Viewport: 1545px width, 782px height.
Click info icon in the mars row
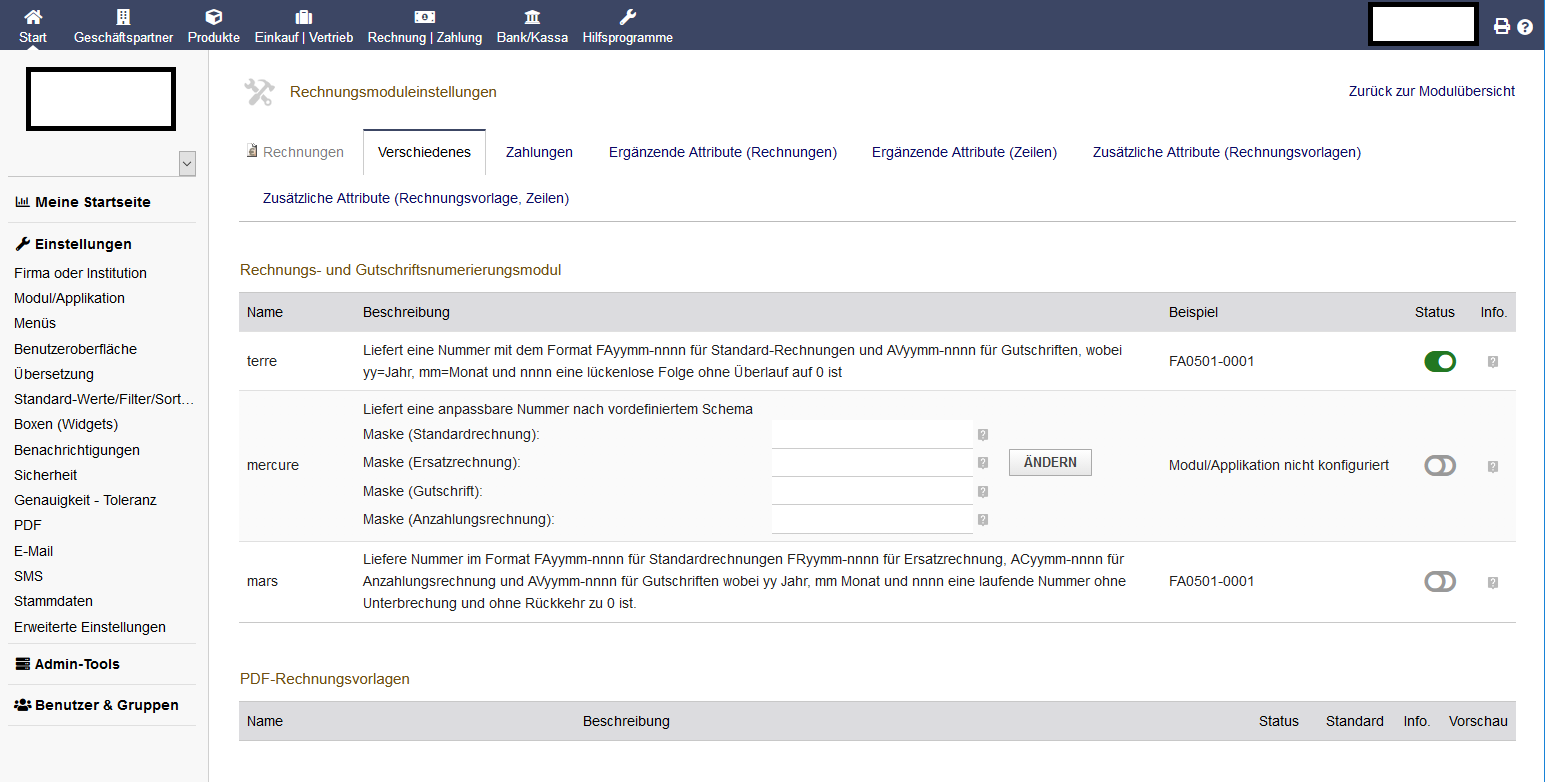1493,582
